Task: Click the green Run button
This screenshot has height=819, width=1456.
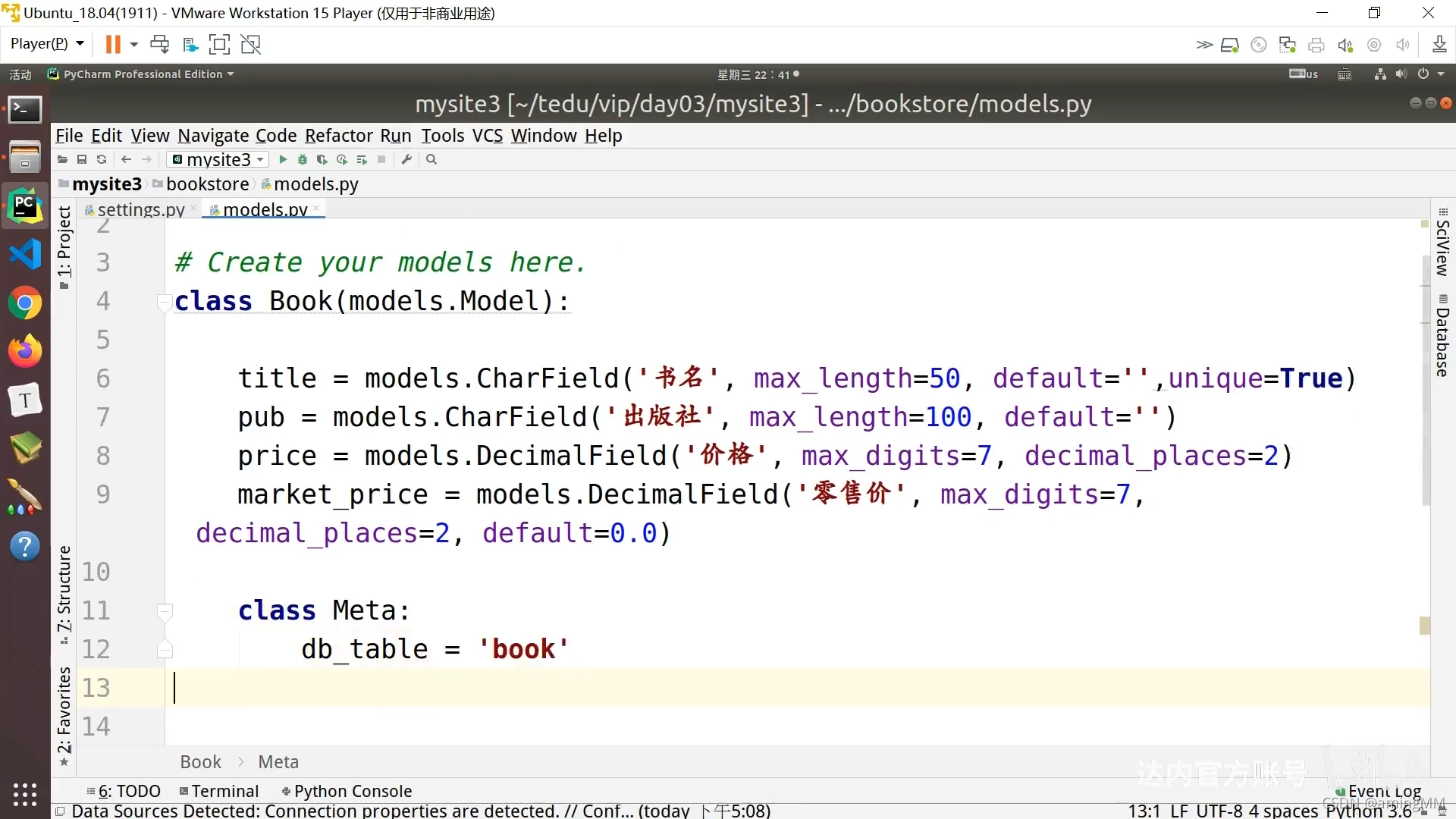Action: coord(283,159)
